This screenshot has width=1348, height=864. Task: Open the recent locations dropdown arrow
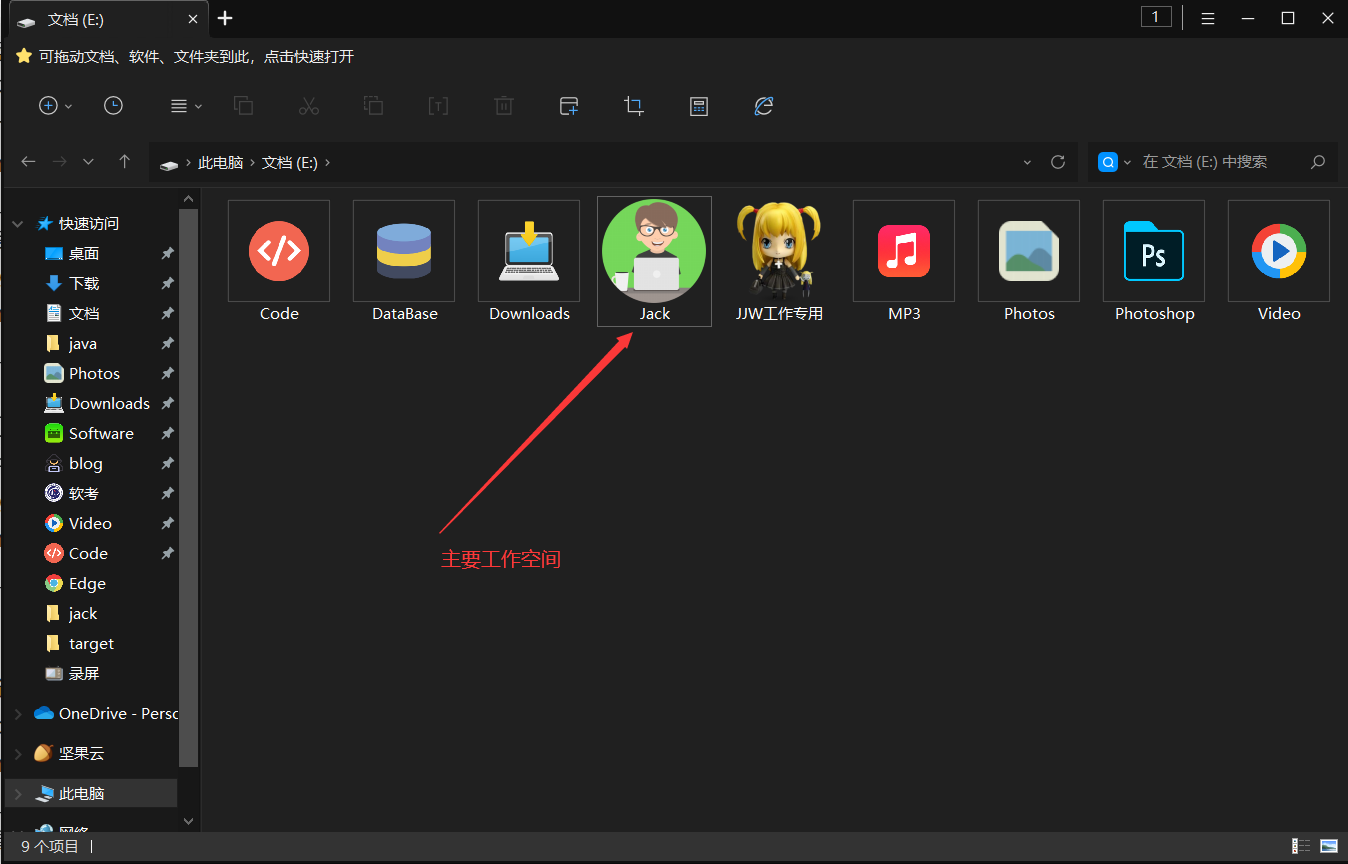(x=88, y=162)
